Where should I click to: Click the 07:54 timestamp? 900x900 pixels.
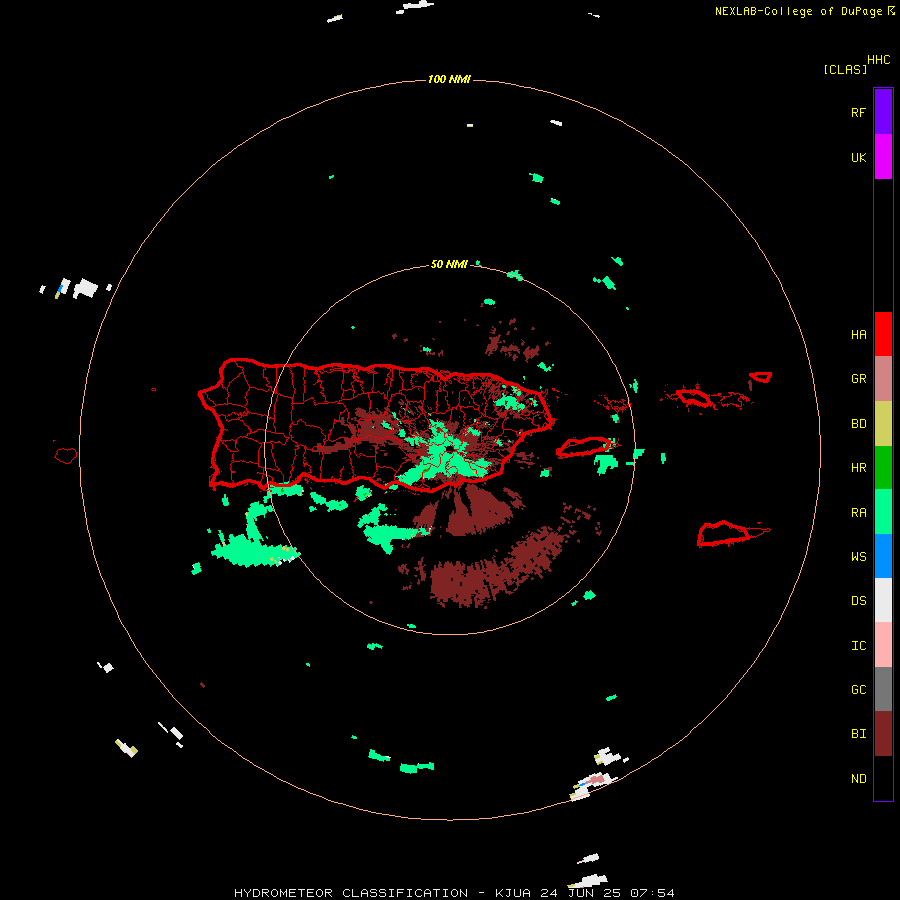tap(652, 893)
